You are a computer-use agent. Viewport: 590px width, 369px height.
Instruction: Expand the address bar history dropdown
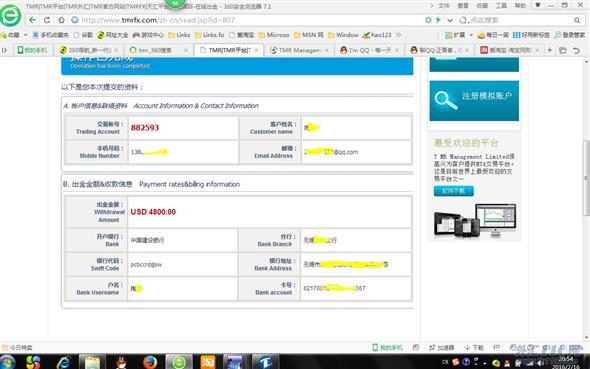(450, 20)
